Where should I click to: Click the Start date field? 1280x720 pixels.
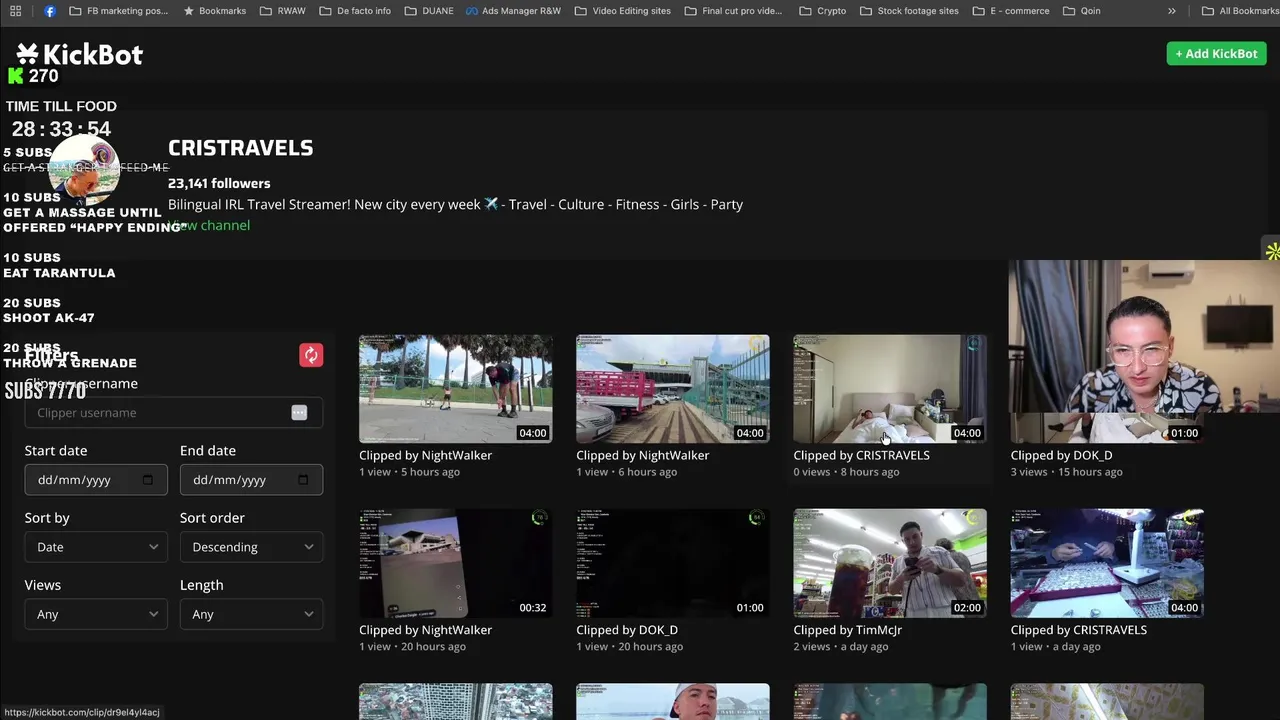pos(96,480)
